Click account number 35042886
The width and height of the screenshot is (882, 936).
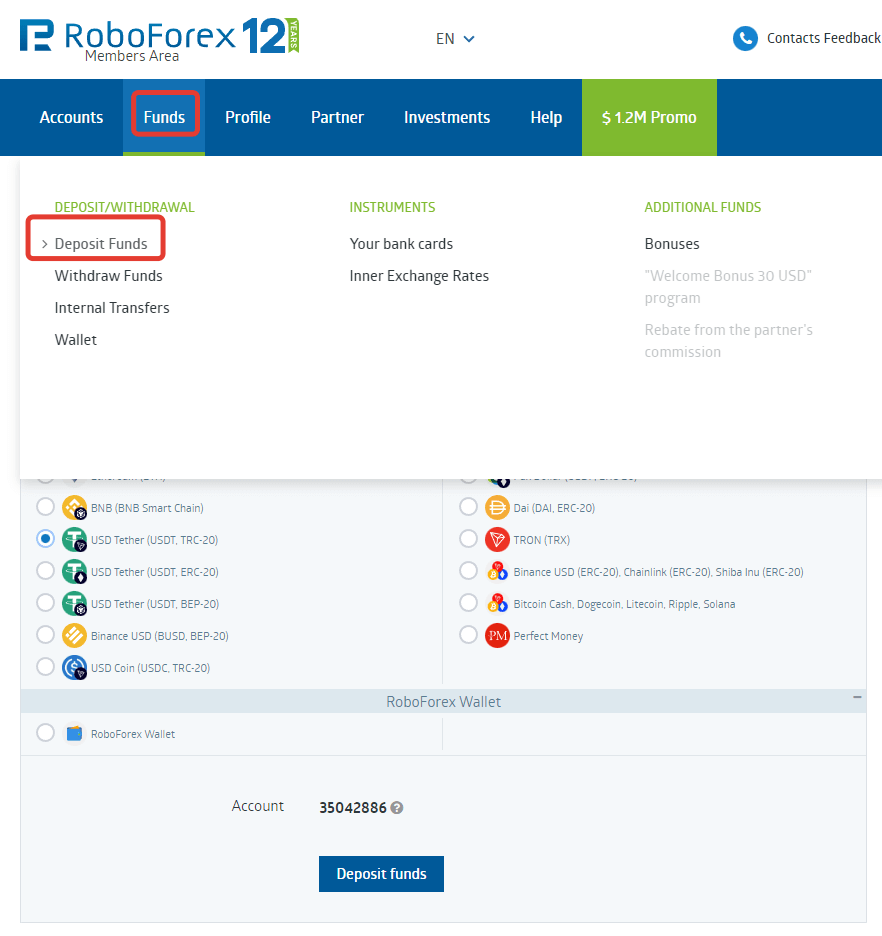(x=353, y=808)
